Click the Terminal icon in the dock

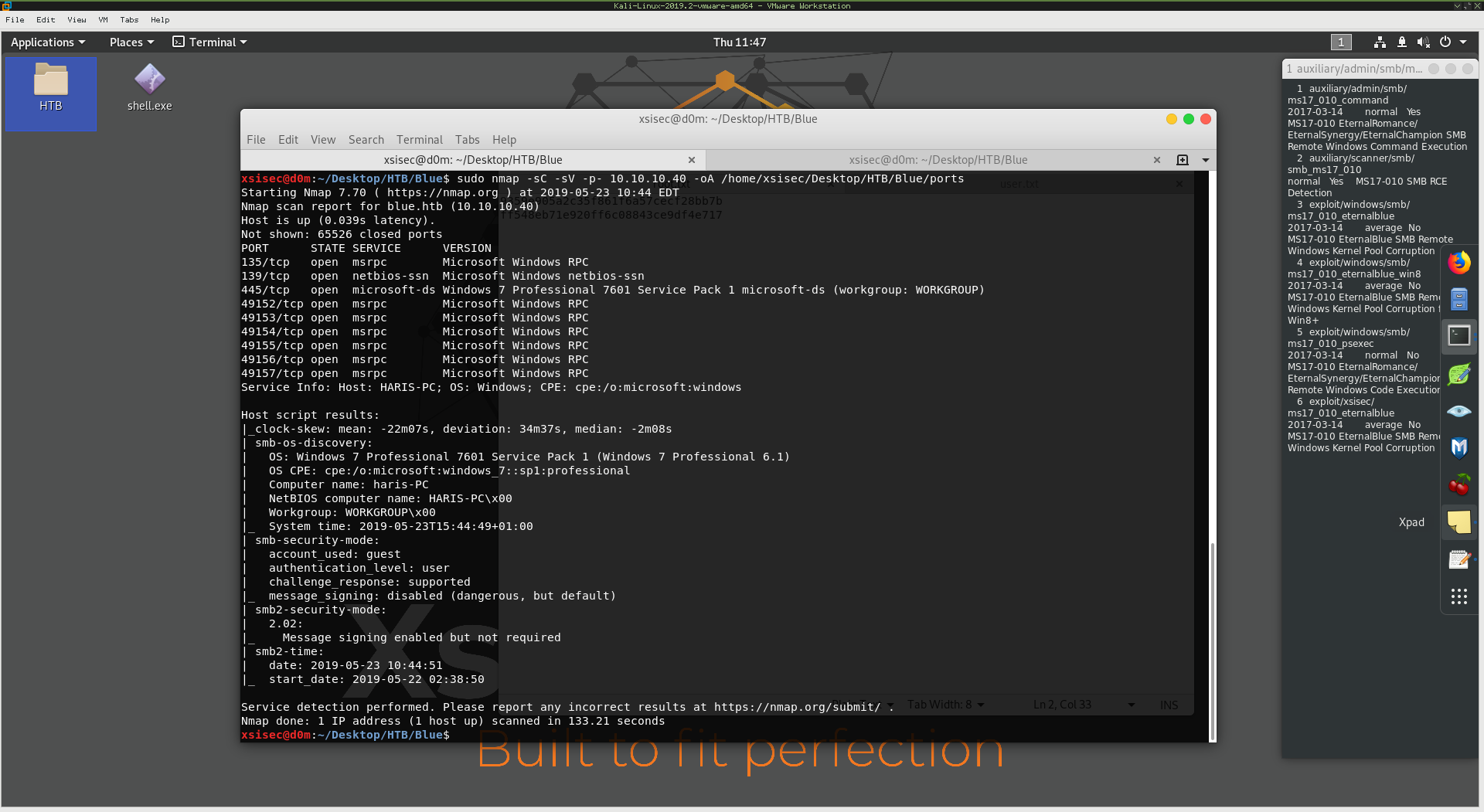1459,336
